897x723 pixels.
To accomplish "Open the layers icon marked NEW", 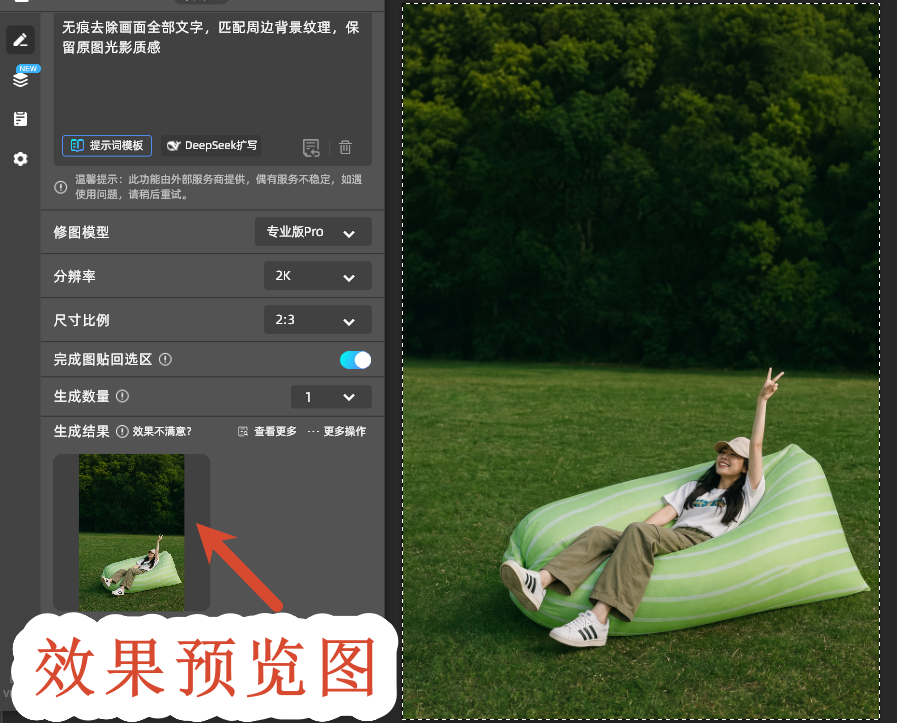I will [21, 79].
